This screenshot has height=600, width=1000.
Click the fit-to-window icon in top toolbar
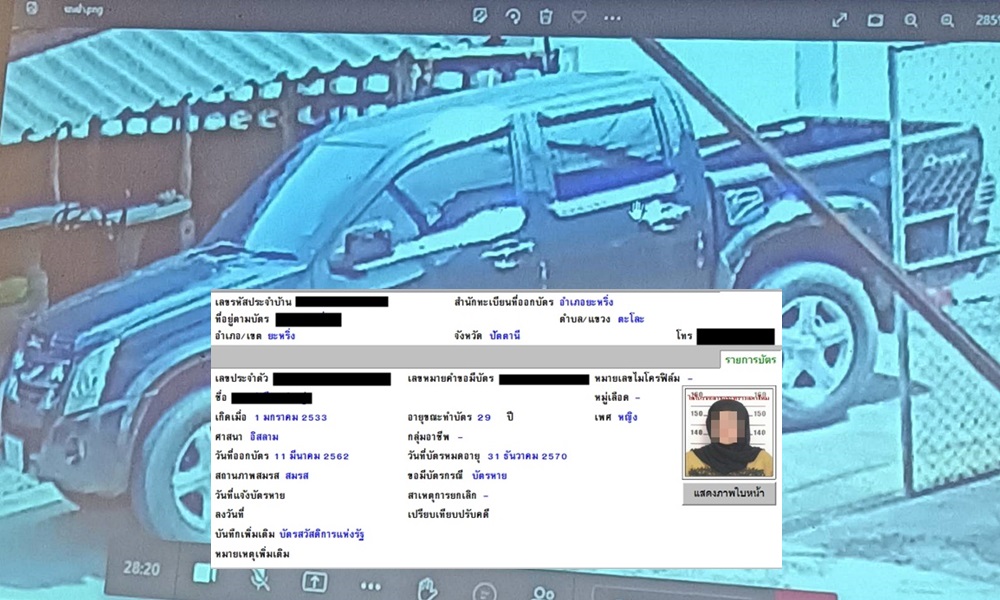(x=875, y=19)
